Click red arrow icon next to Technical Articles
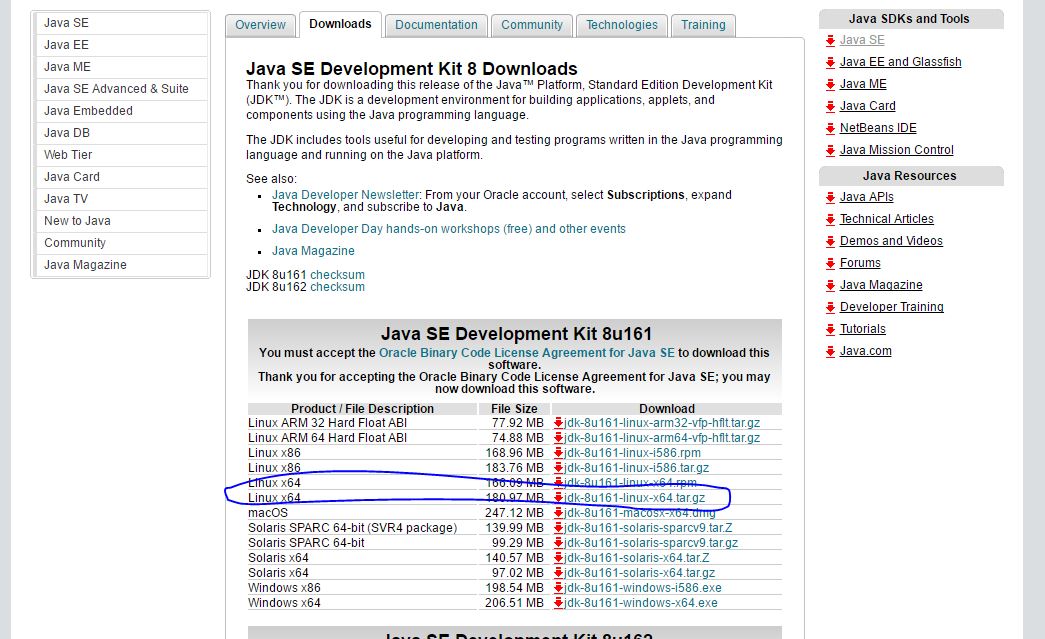Viewport: 1045px width, 639px height. point(830,220)
